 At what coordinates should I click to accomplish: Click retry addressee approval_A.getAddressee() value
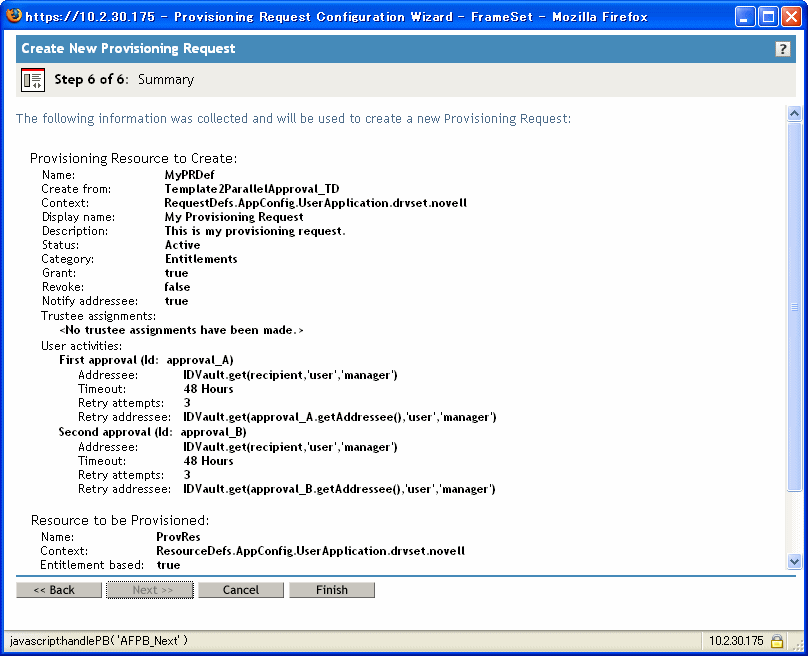(340, 417)
